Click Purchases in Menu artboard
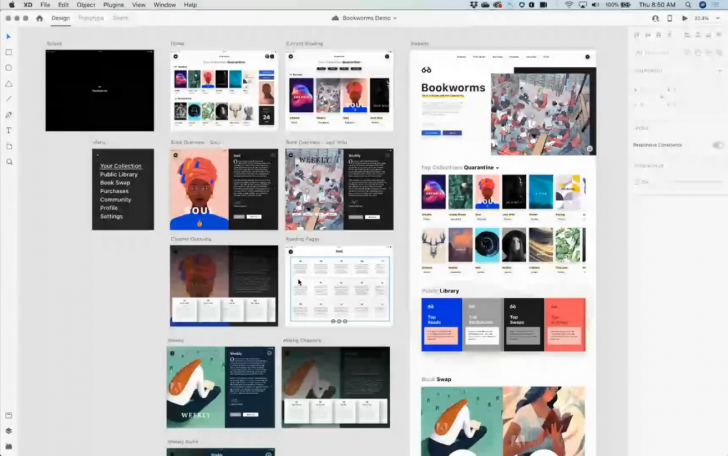The width and height of the screenshot is (728, 456). click(x=114, y=191)
